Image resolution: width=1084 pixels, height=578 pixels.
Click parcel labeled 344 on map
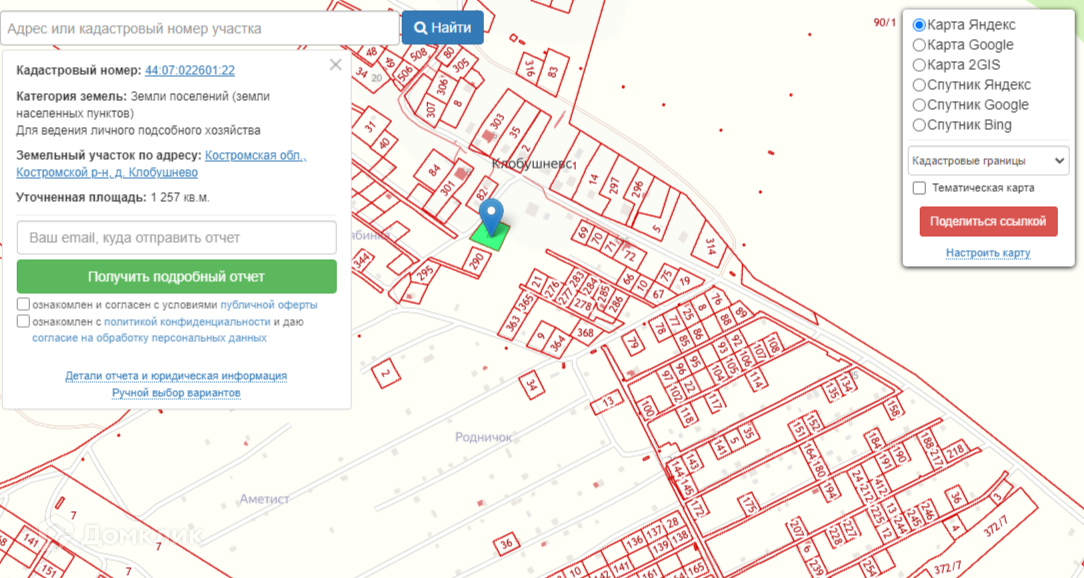click(x=362, y=262)
